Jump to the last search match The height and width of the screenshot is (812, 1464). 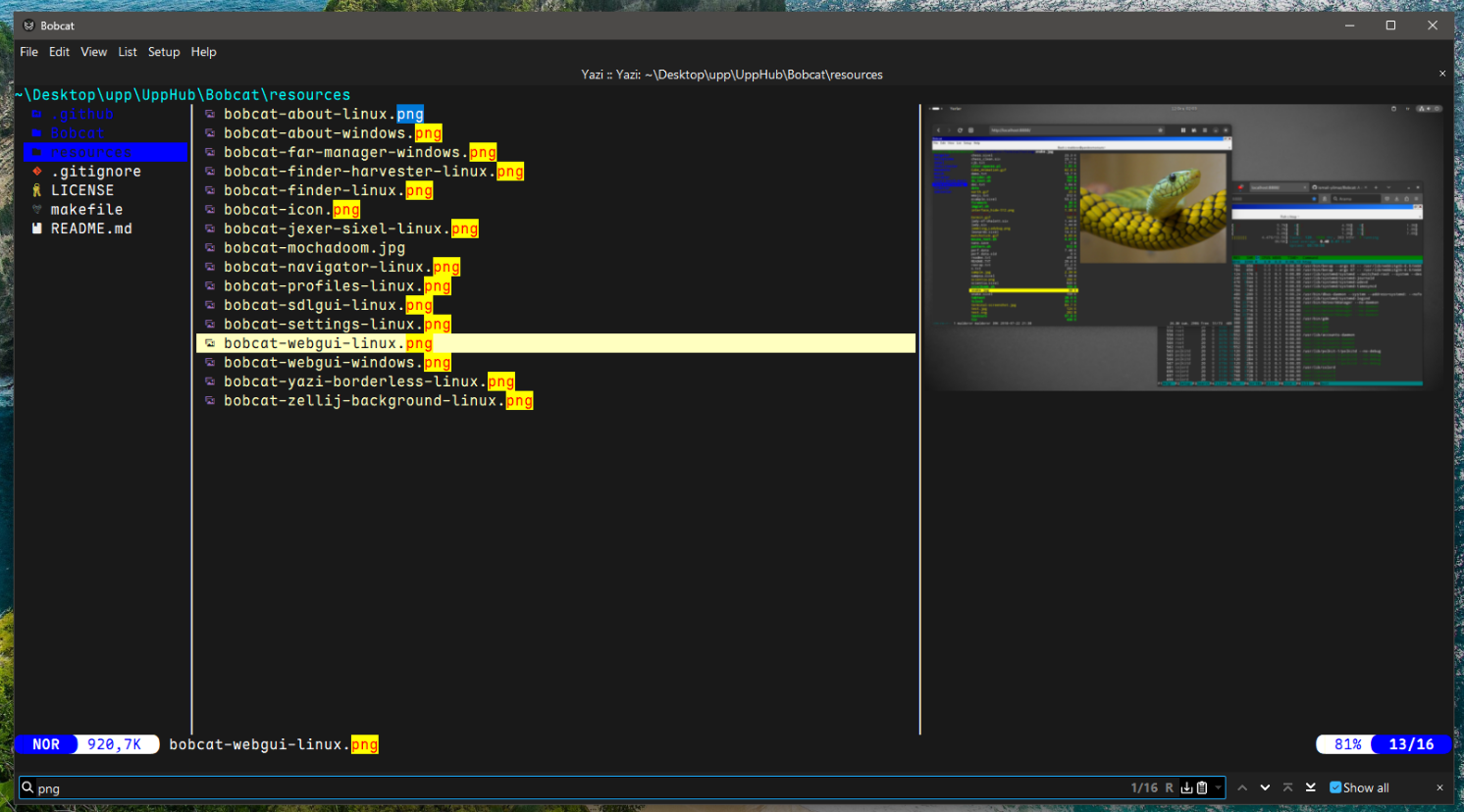[x=1311, y=787]
